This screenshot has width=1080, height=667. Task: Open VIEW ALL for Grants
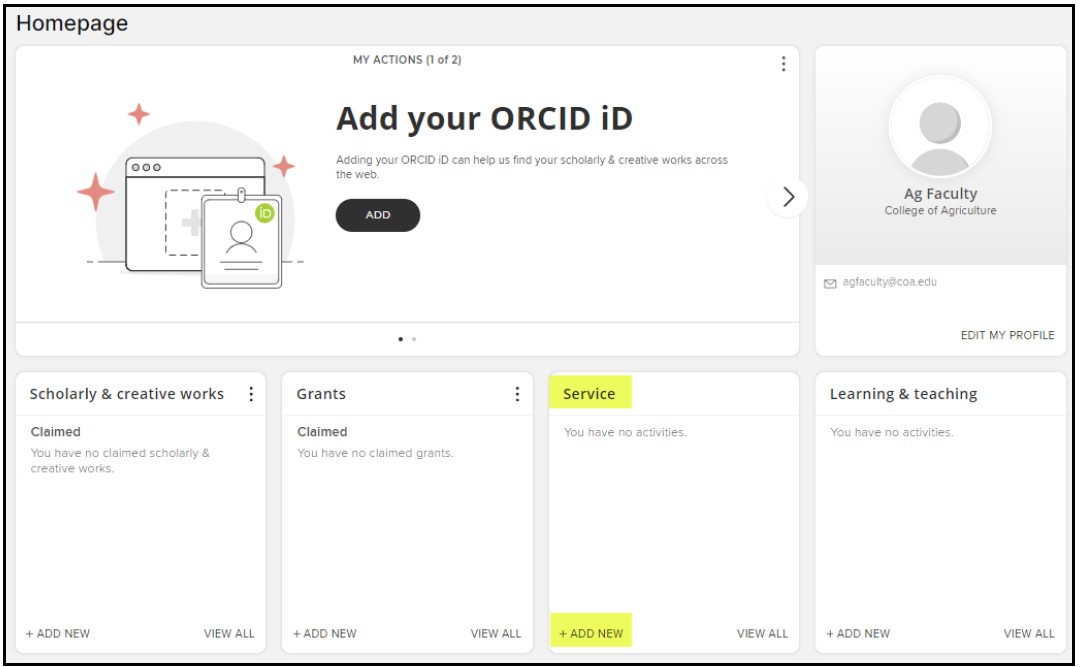(x=497, y=633)
